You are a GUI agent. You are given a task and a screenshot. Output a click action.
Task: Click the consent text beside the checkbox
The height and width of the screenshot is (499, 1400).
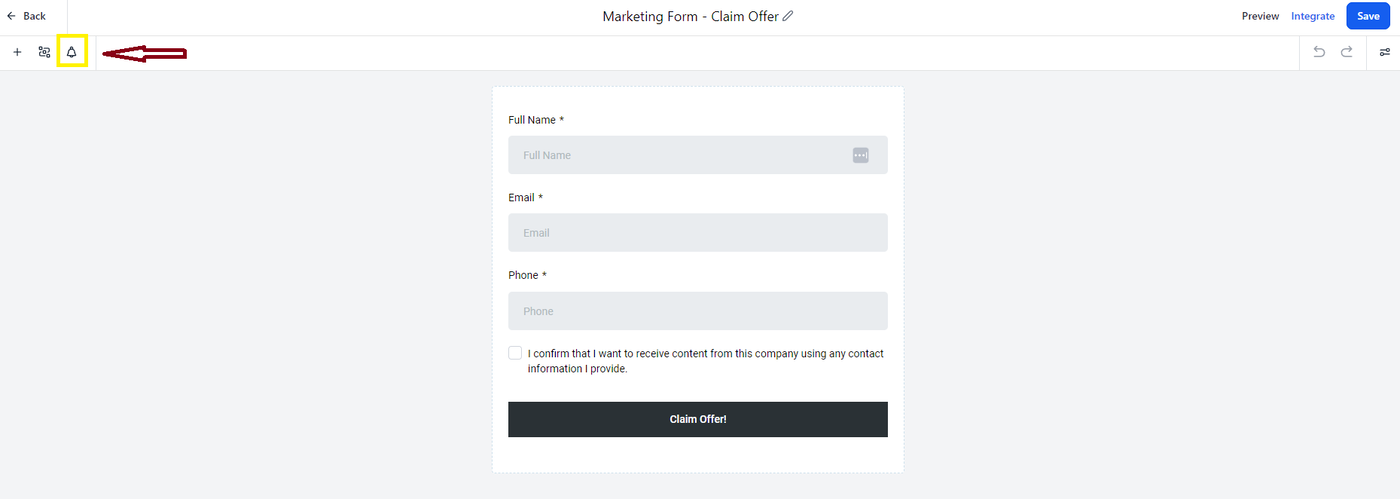(705, 361)
